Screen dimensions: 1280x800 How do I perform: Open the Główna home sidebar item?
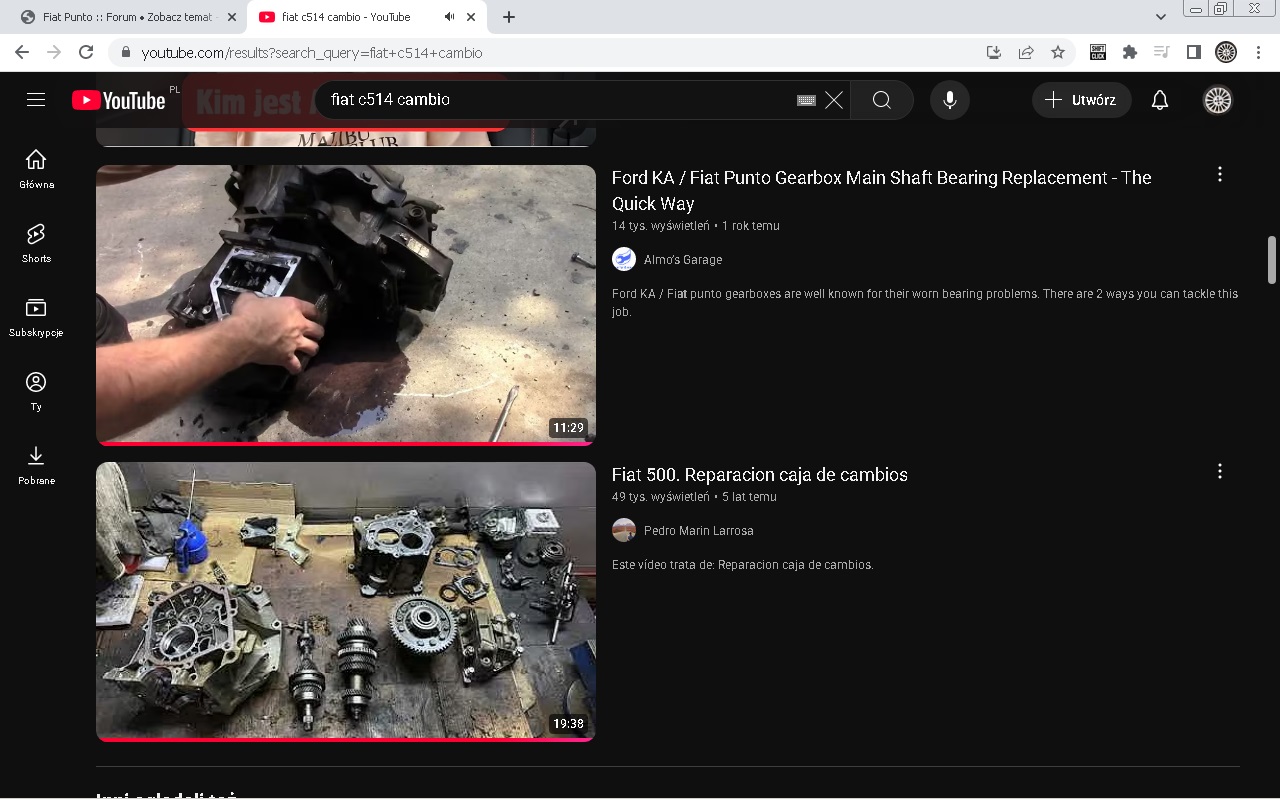36,169
